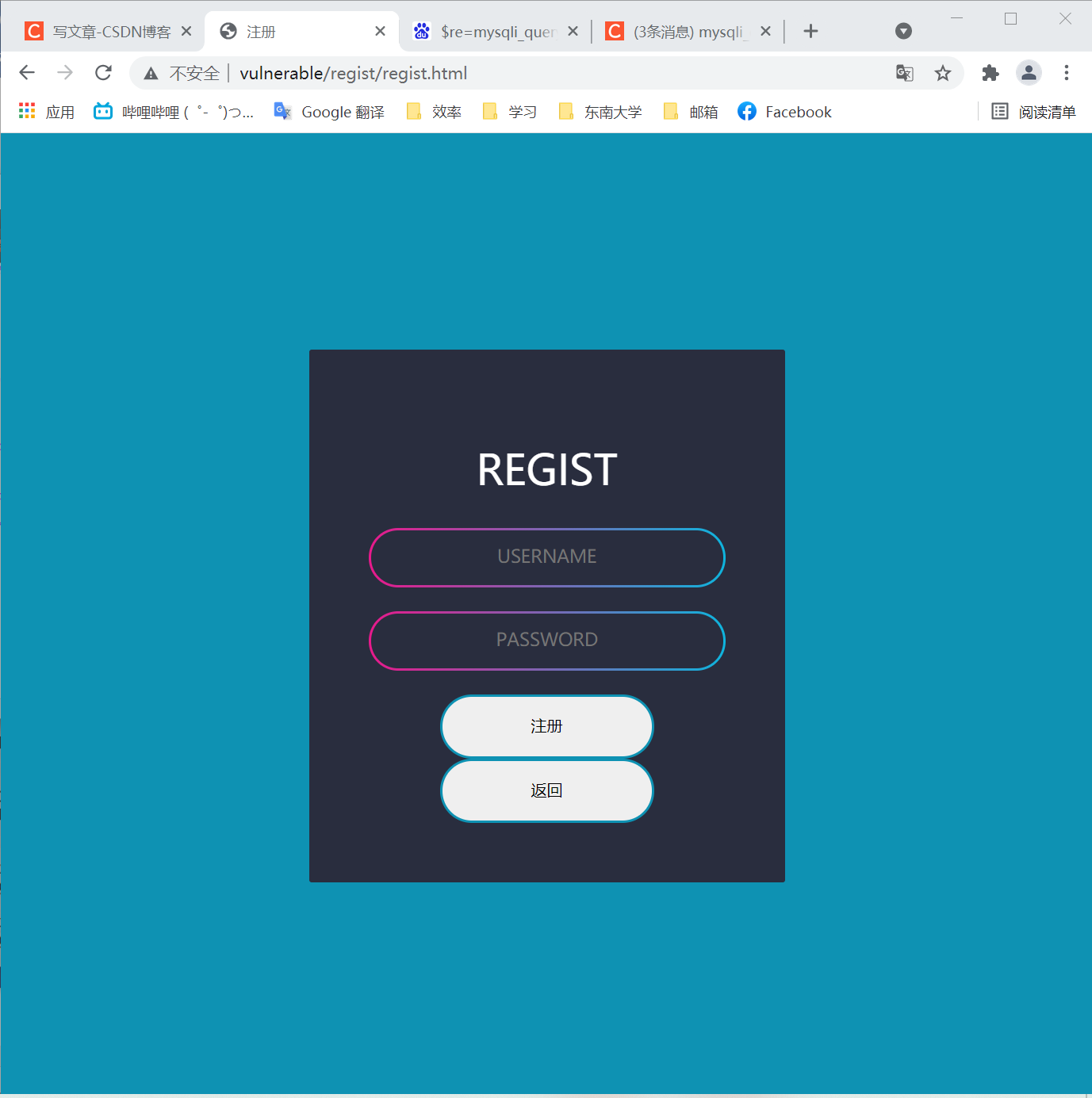Image resolution: width=1092 pixels, height=1098 pixels.
Task: Open the user profile avatar
Action: coord(1029,73)
